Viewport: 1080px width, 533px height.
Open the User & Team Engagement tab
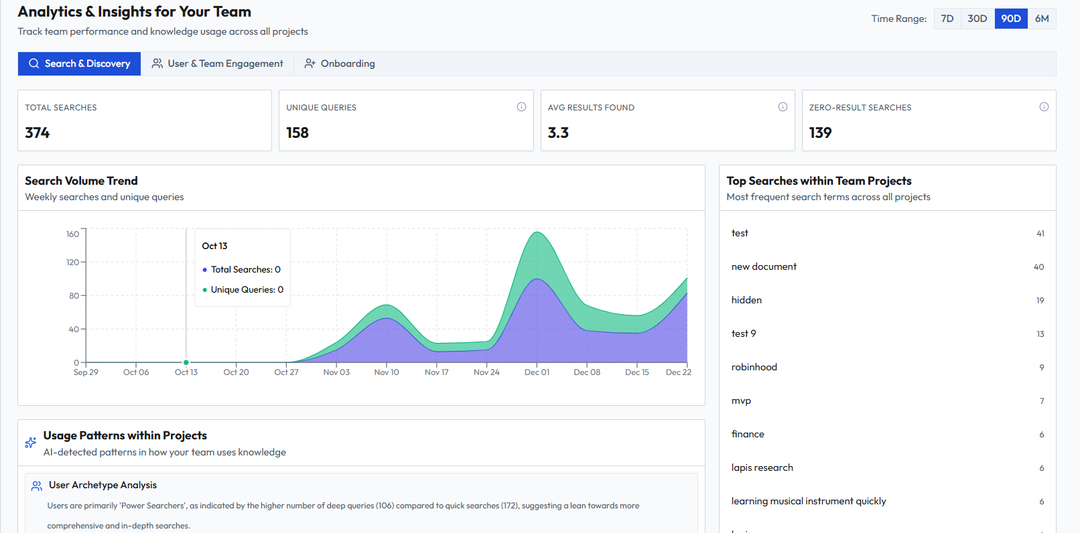pyautogui.click(x=218, y=64)
